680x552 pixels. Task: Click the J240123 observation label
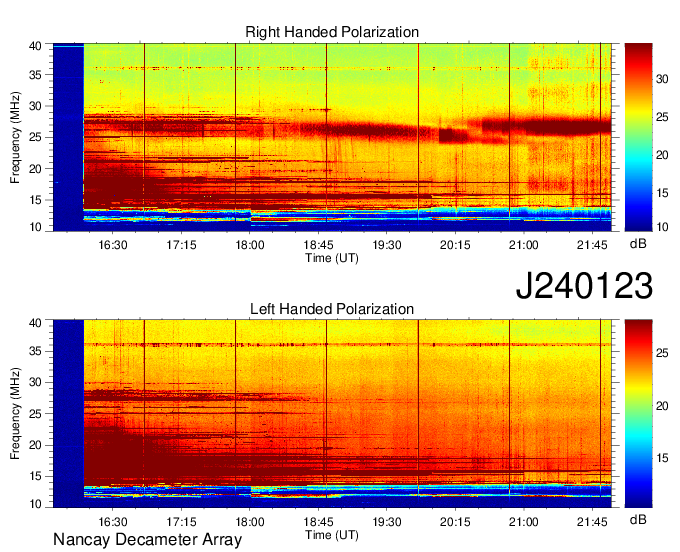tap(584, 285)
